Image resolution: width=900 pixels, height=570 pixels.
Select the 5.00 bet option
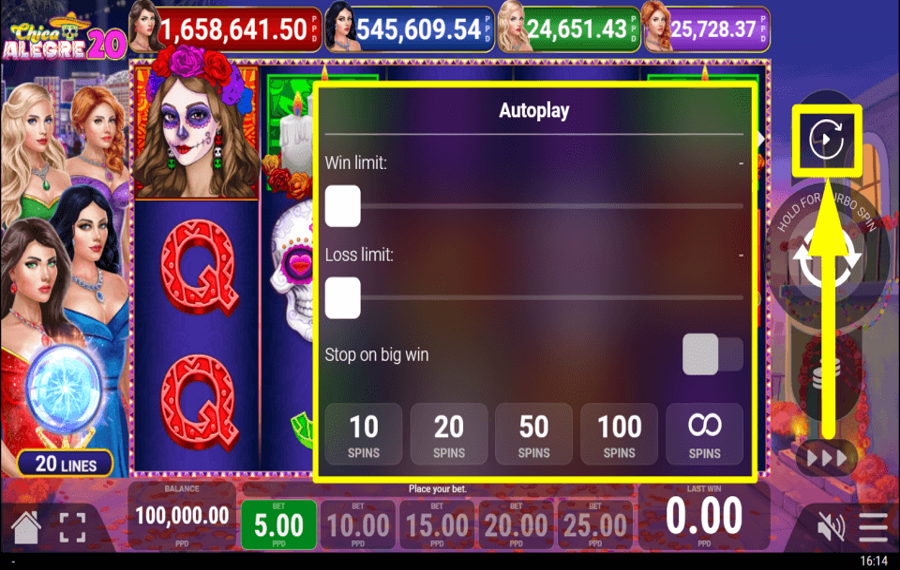tap(279, 525)
